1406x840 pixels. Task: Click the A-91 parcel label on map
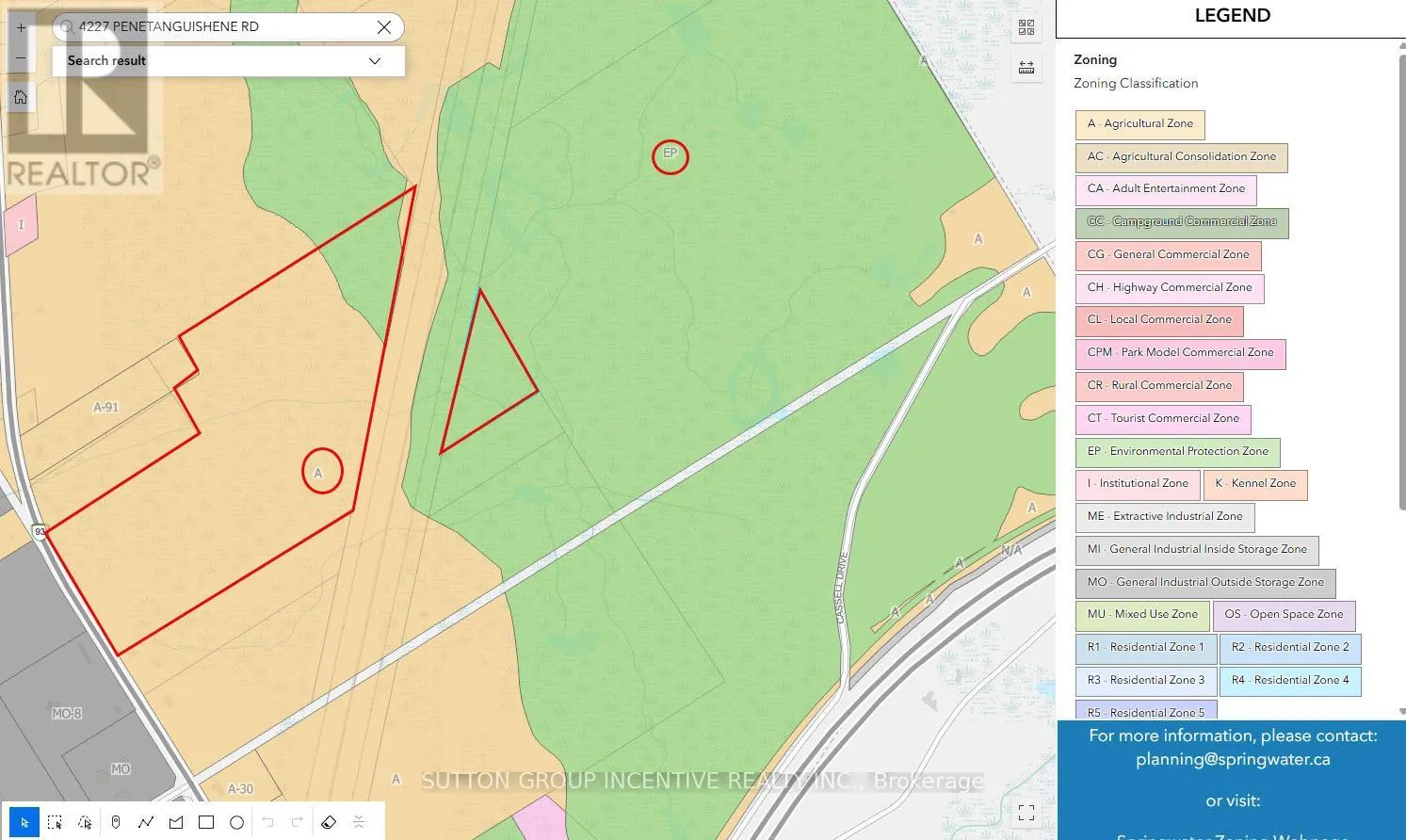pos(106,408)
